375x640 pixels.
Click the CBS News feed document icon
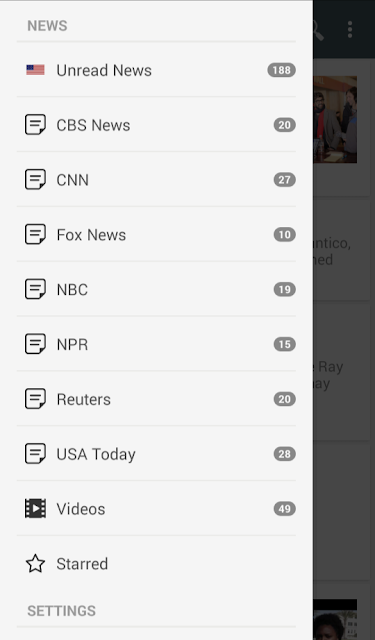[x=36, y=124]
